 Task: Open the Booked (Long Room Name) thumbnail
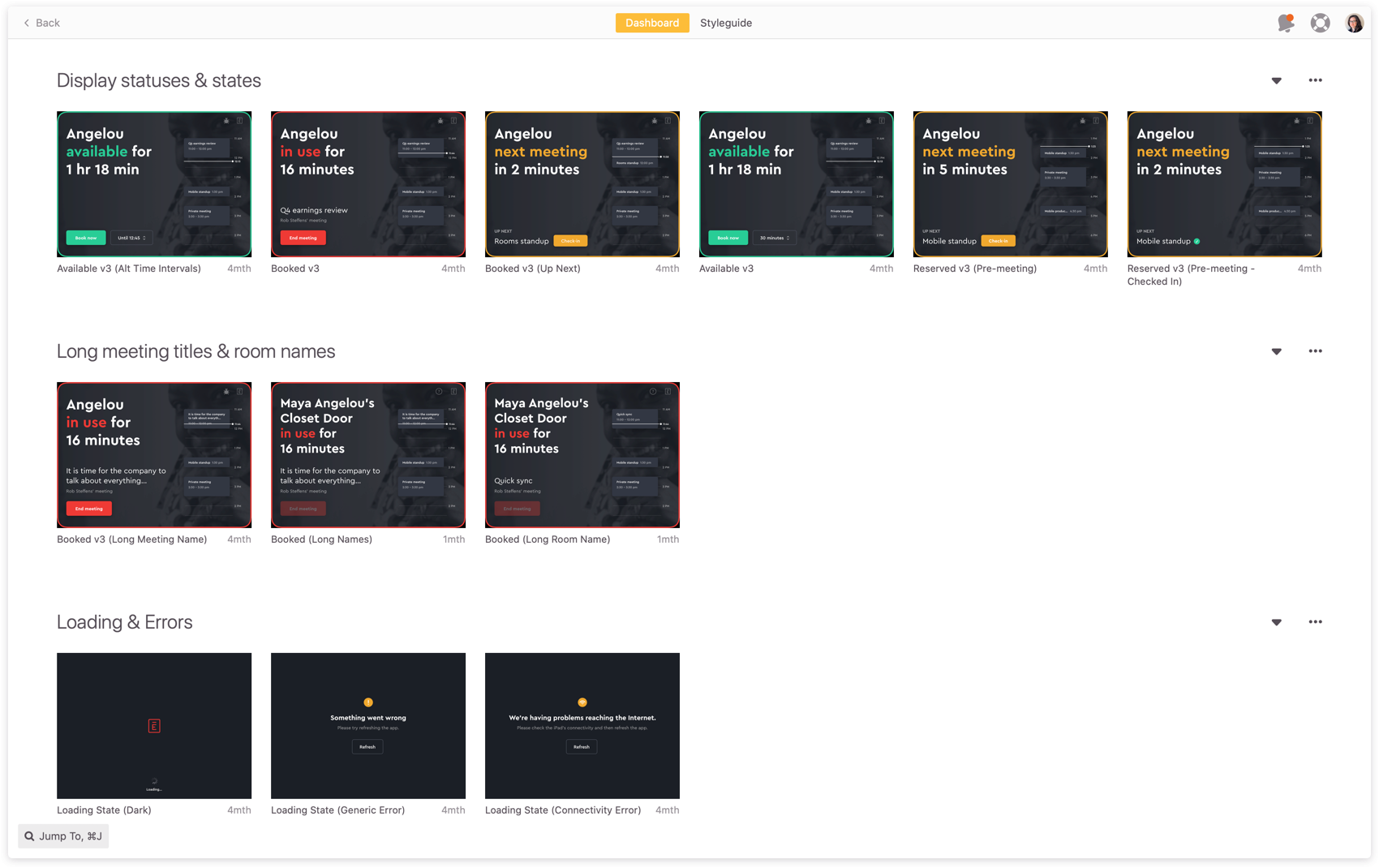[x=582, y=455]
